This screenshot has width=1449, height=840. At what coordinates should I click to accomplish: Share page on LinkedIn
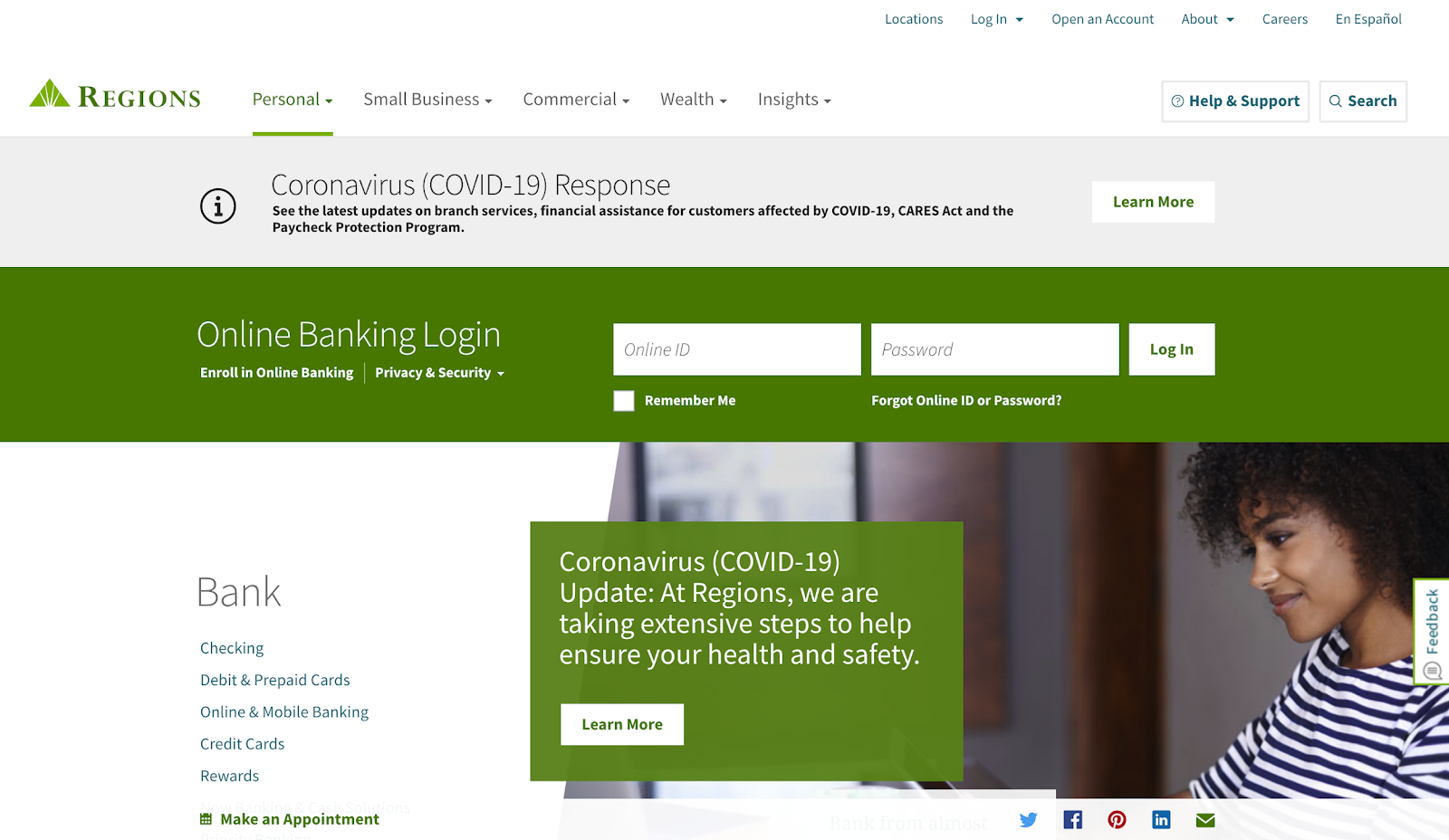[1161, 820]
